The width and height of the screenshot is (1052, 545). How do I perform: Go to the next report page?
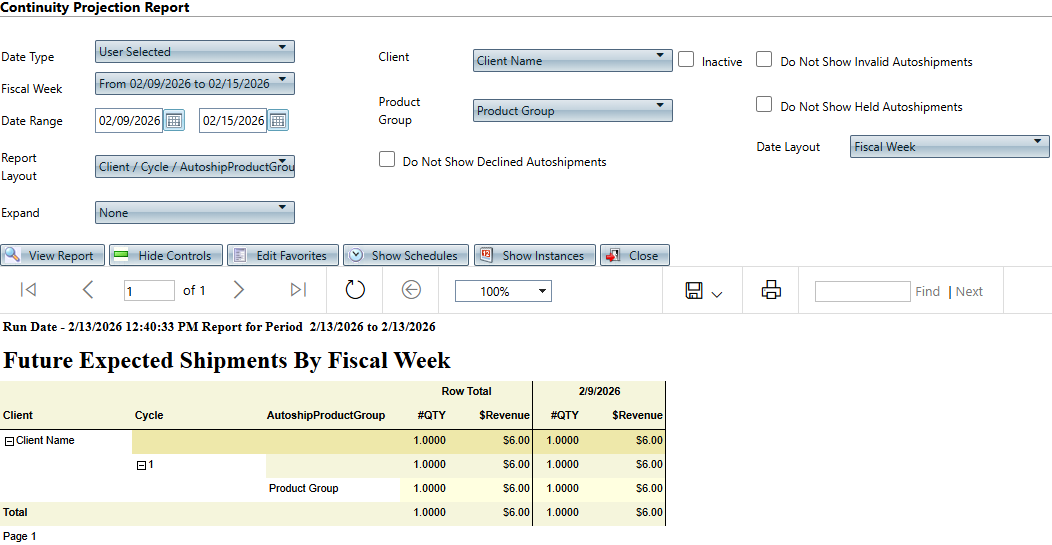tap(238, 290)
